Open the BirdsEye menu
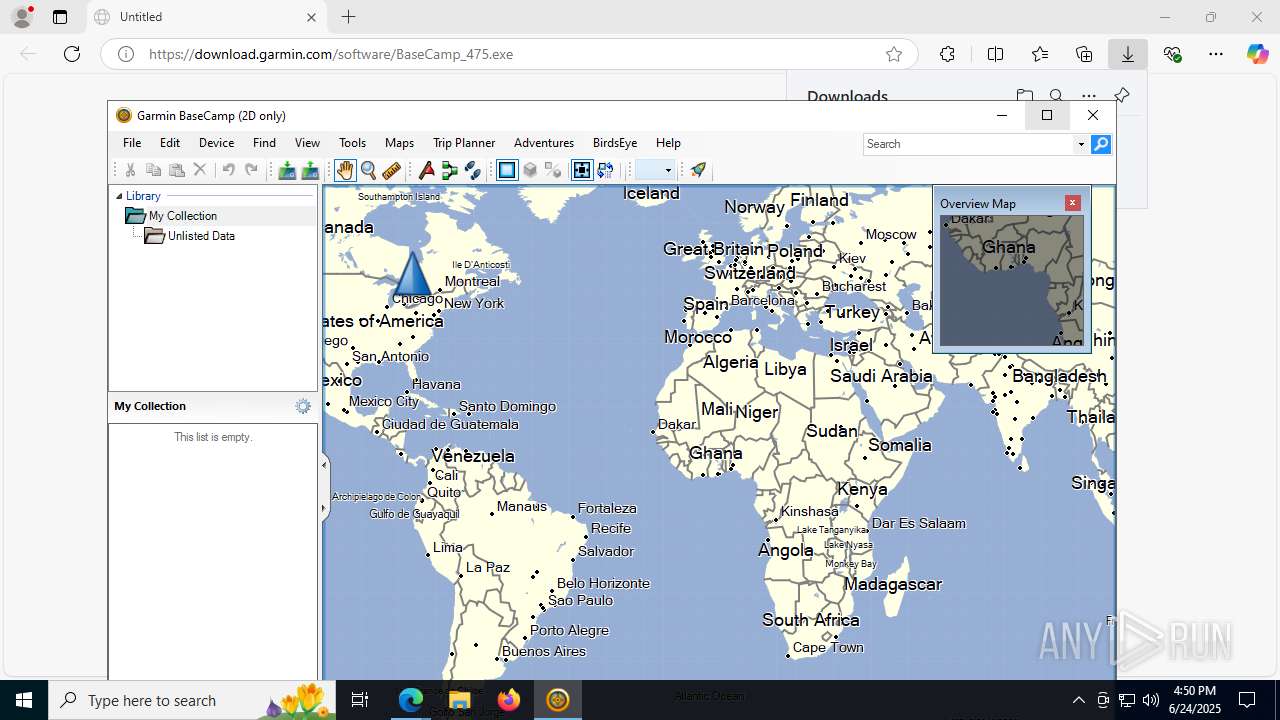This screenshot has height=720, width=1280. click(x=615, y=143)
